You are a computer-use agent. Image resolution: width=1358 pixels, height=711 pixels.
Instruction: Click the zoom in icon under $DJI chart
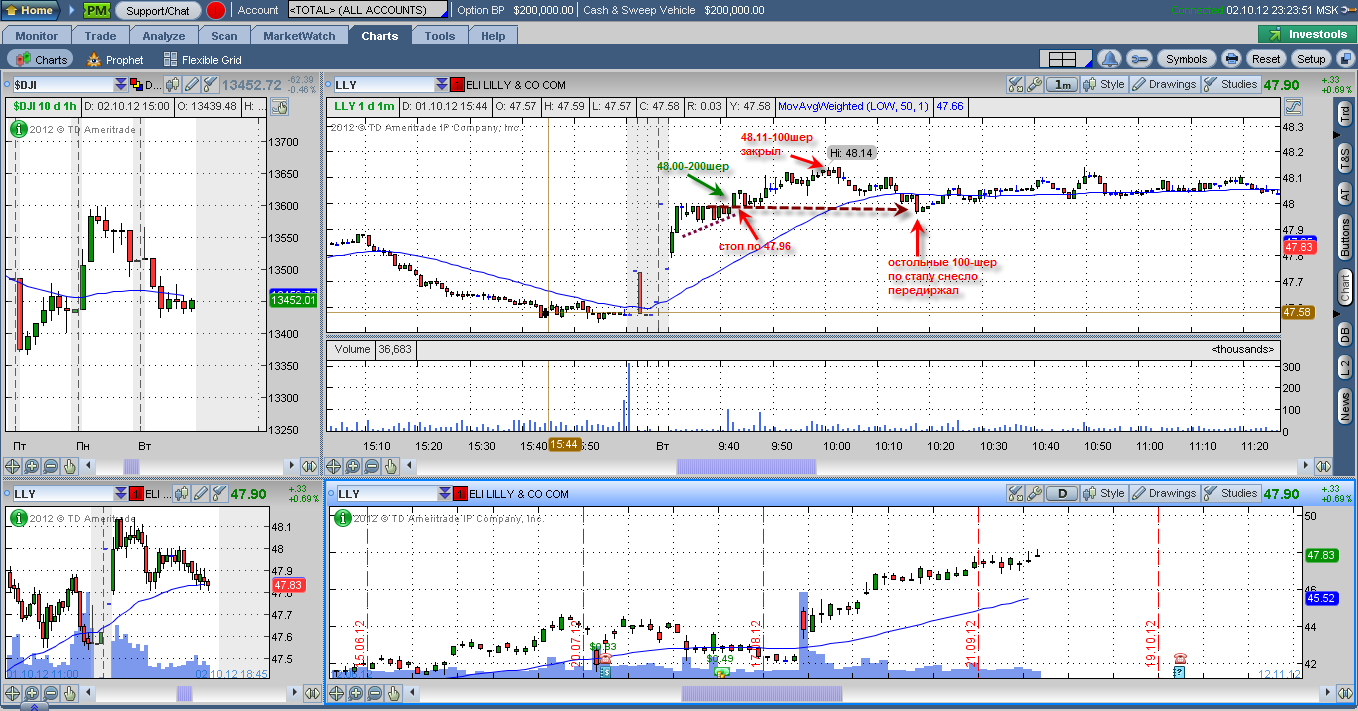point(31,466)
